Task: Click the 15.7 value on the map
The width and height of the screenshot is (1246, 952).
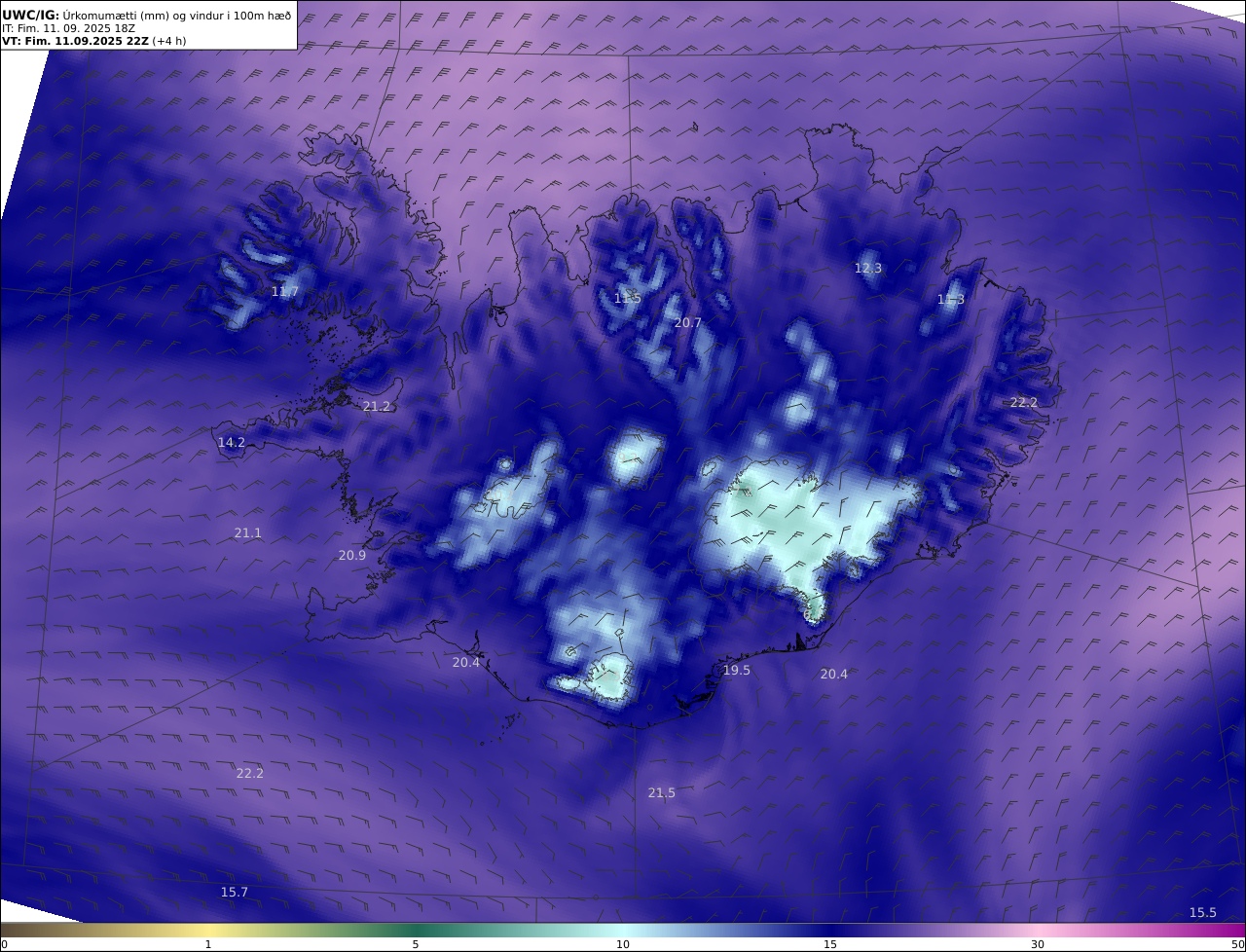Action: pyautogui.click(x=235, y=892)
